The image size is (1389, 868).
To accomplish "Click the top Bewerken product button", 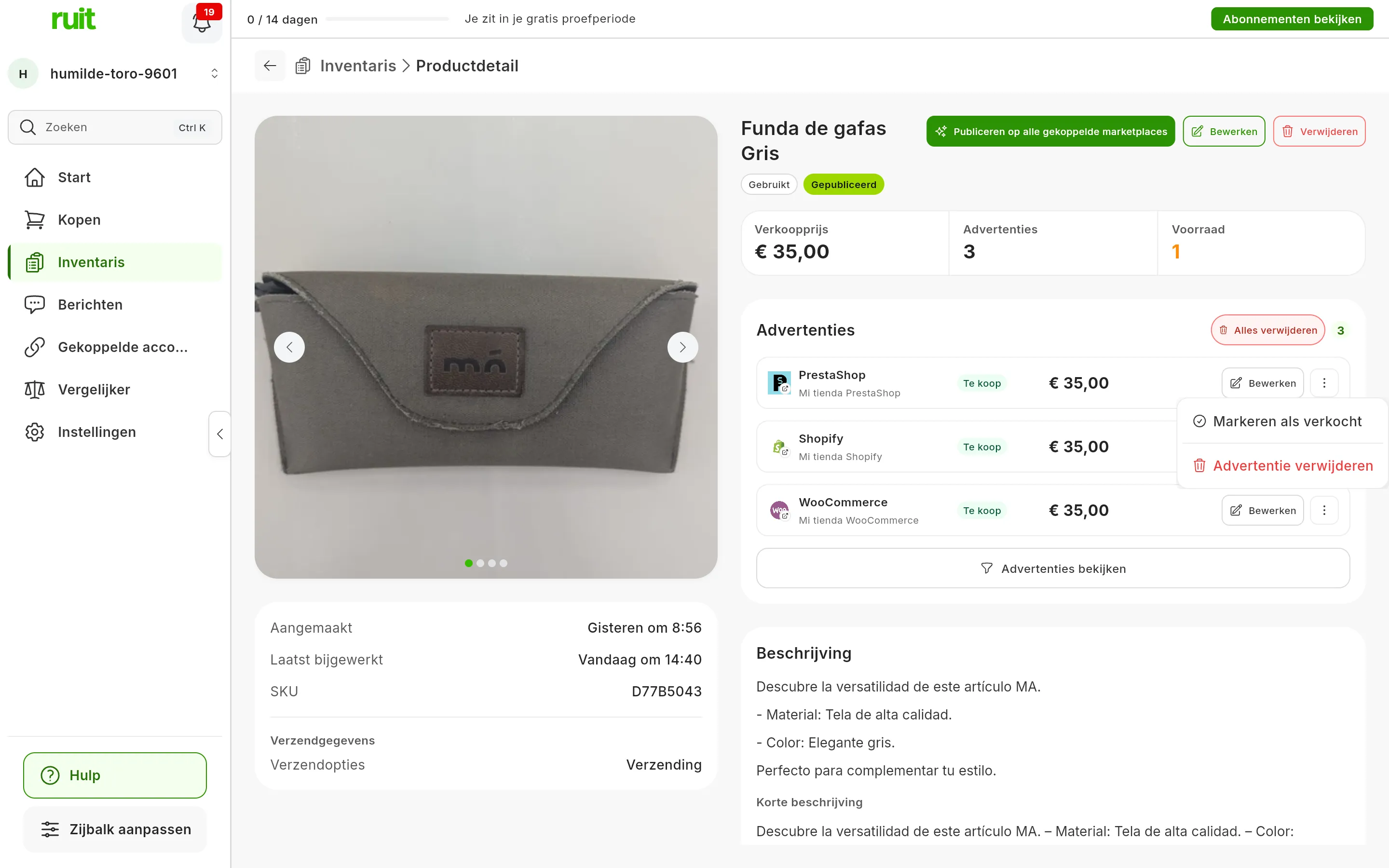I will click(x=1224, y=132).
